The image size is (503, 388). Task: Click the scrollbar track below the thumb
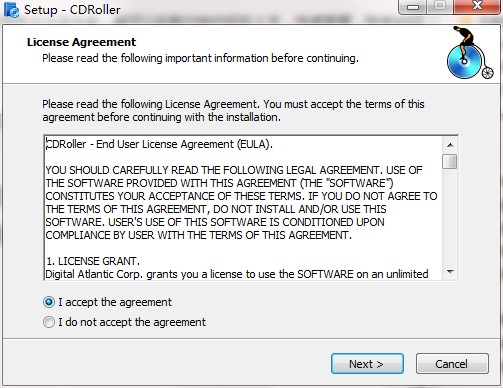pos(450,217)
